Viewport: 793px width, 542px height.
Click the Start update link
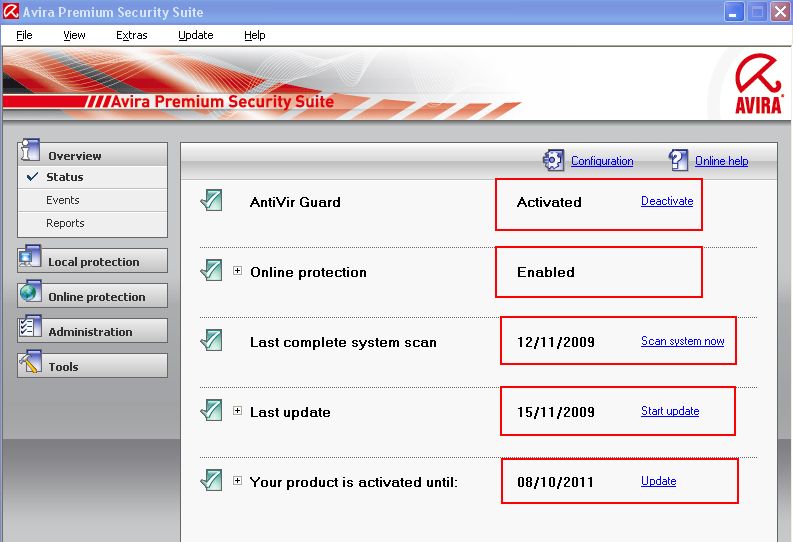coord(670,411)
